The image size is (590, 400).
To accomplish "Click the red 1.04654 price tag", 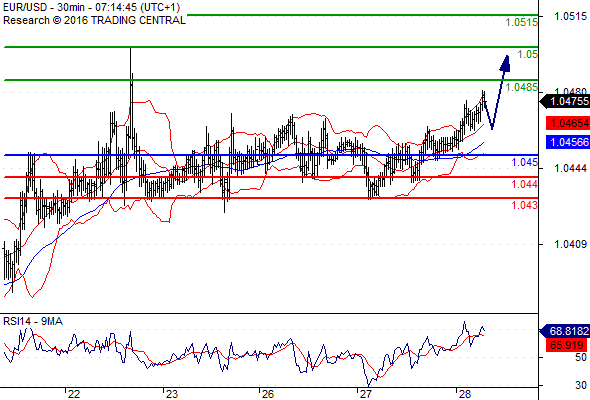I will (x=568, y=123).
